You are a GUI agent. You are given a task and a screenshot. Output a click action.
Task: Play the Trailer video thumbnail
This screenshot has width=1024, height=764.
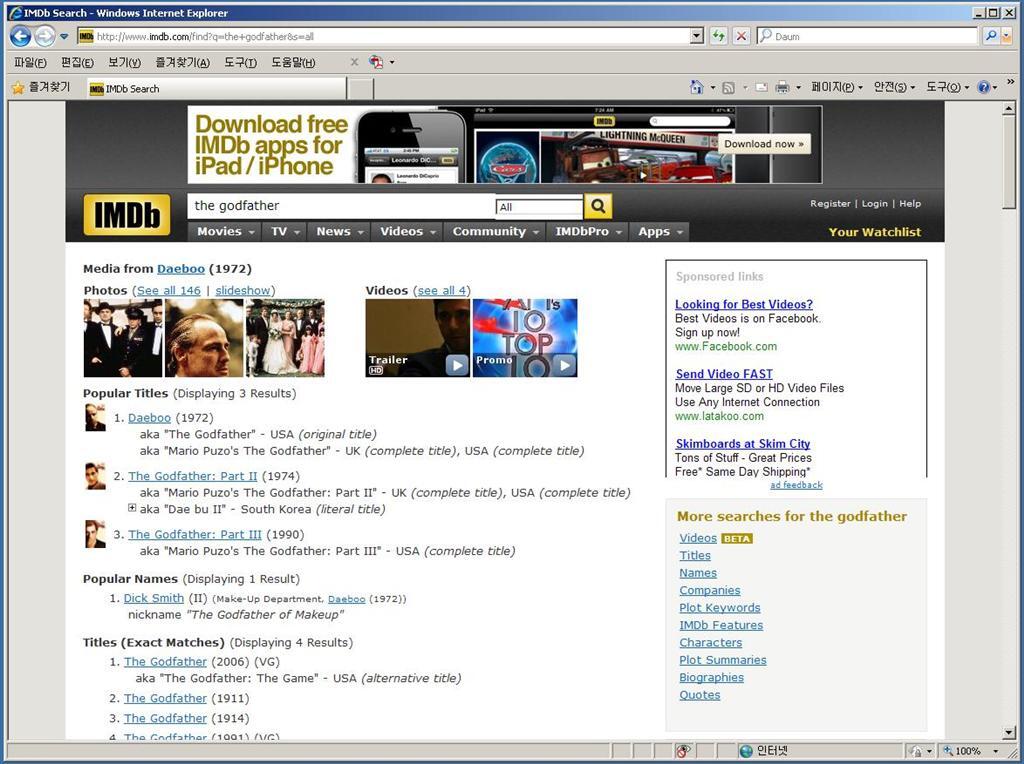coord(417,338)
